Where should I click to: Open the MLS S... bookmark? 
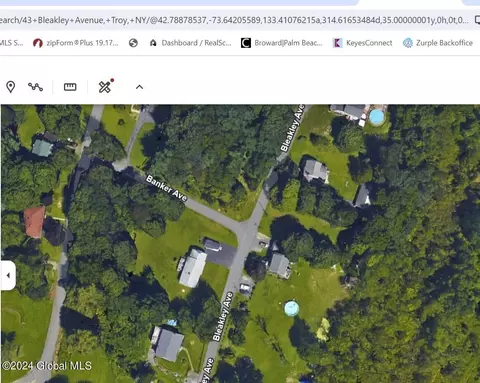point(11,43)
